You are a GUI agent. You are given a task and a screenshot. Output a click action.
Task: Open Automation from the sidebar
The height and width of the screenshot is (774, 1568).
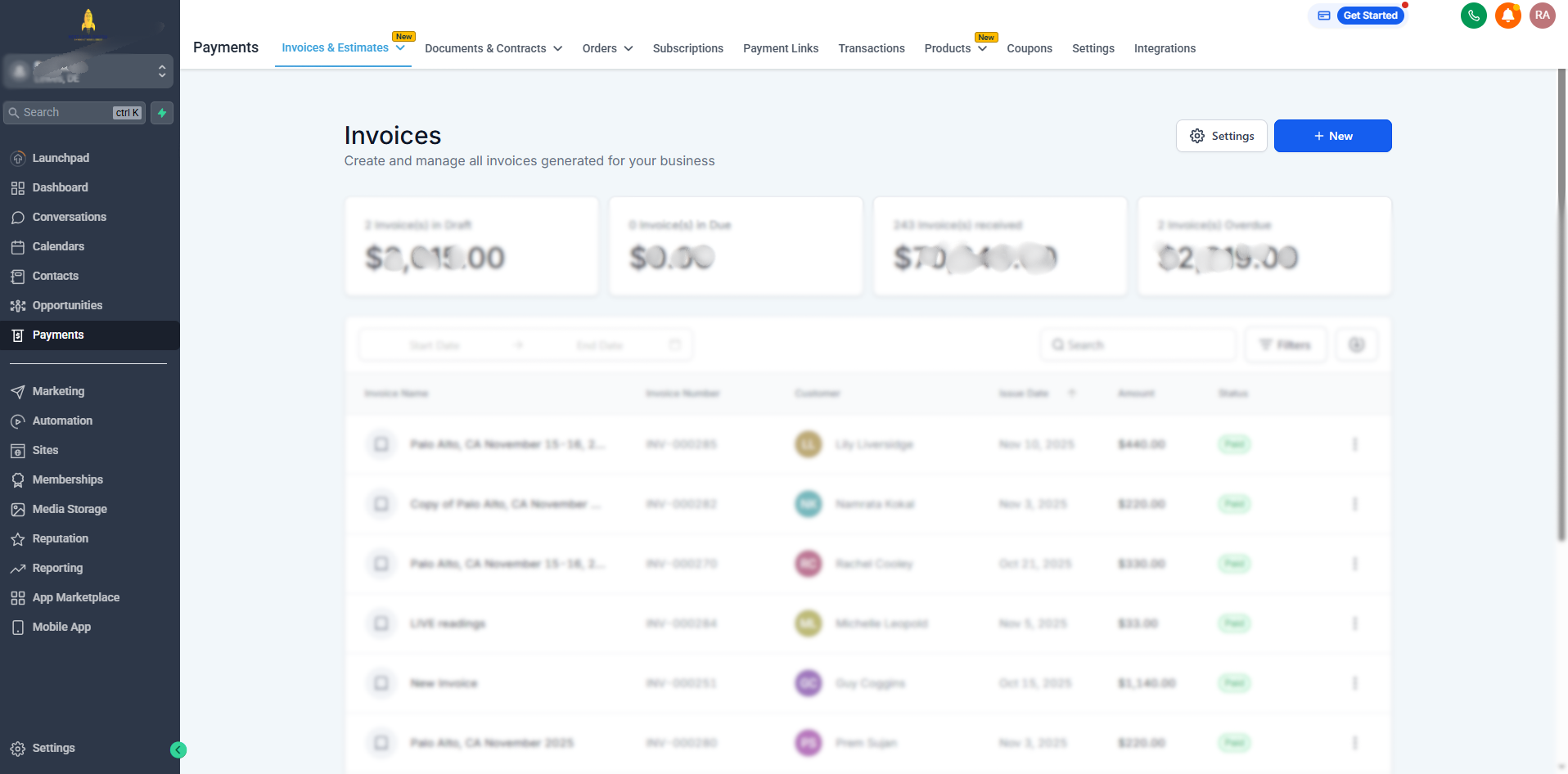(62, 421)
